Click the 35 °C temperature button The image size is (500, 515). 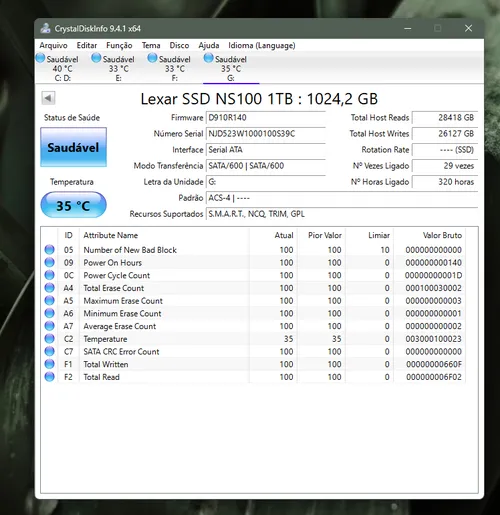tap(73, 205)
